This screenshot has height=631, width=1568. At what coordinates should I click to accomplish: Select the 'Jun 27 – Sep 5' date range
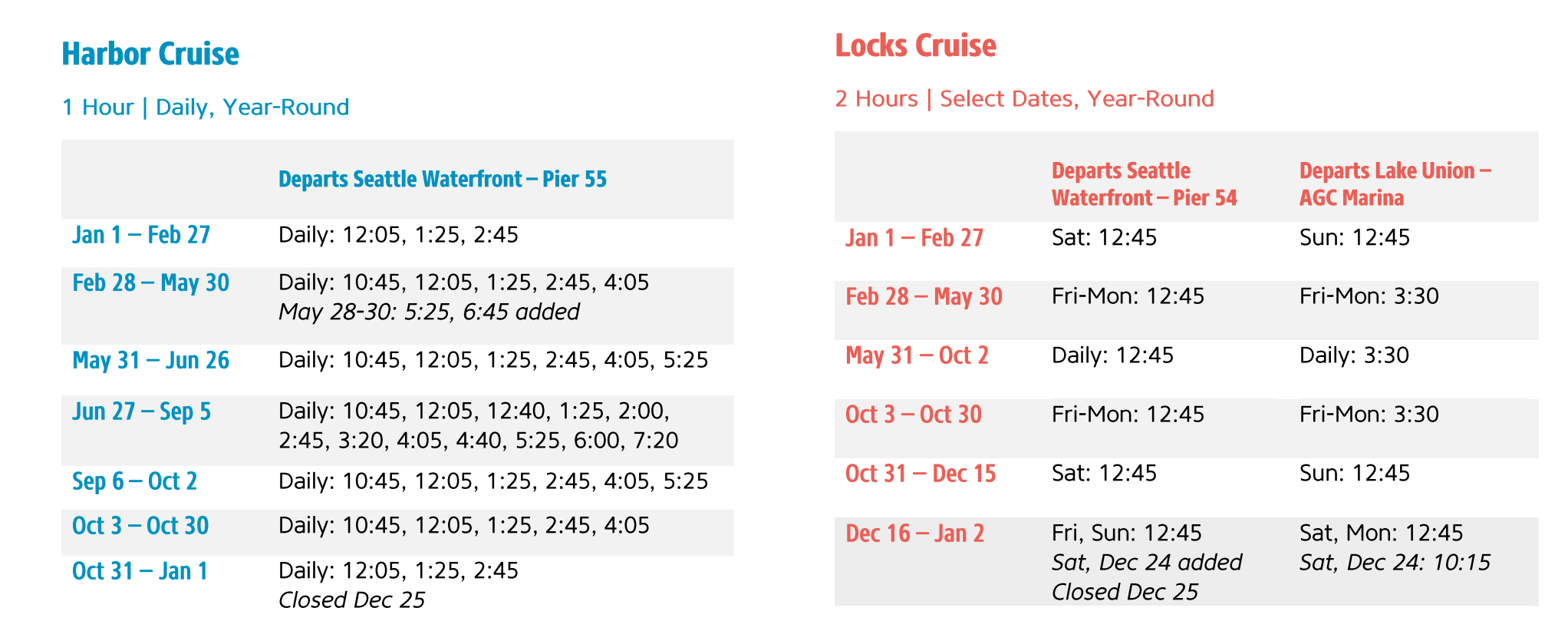click(x=141, y=412)
